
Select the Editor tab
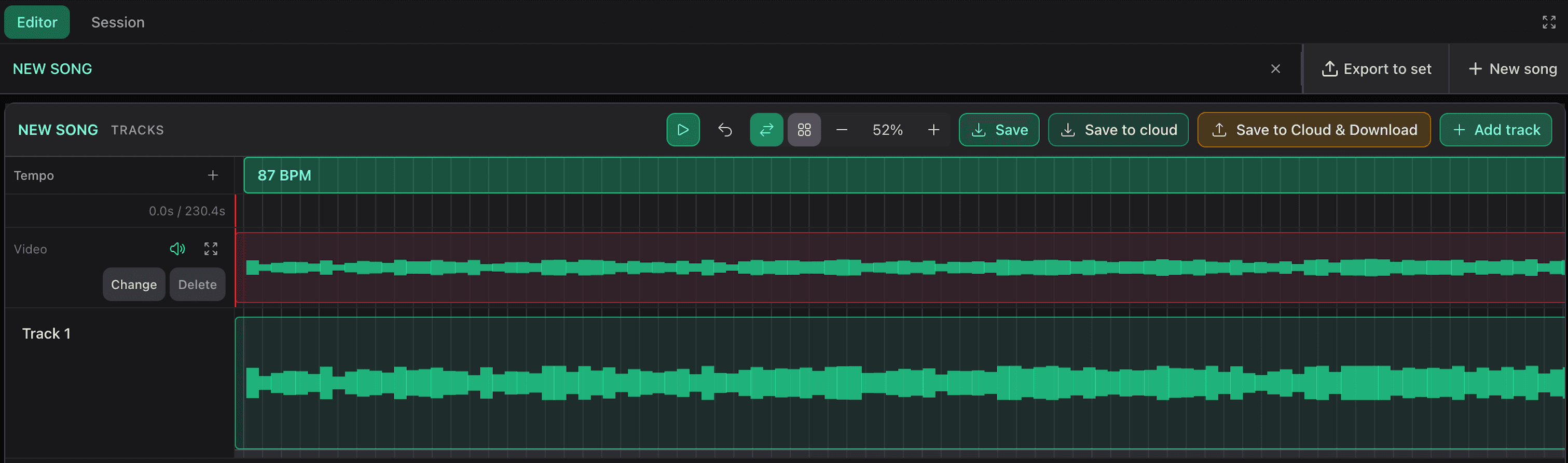(37, 22)
